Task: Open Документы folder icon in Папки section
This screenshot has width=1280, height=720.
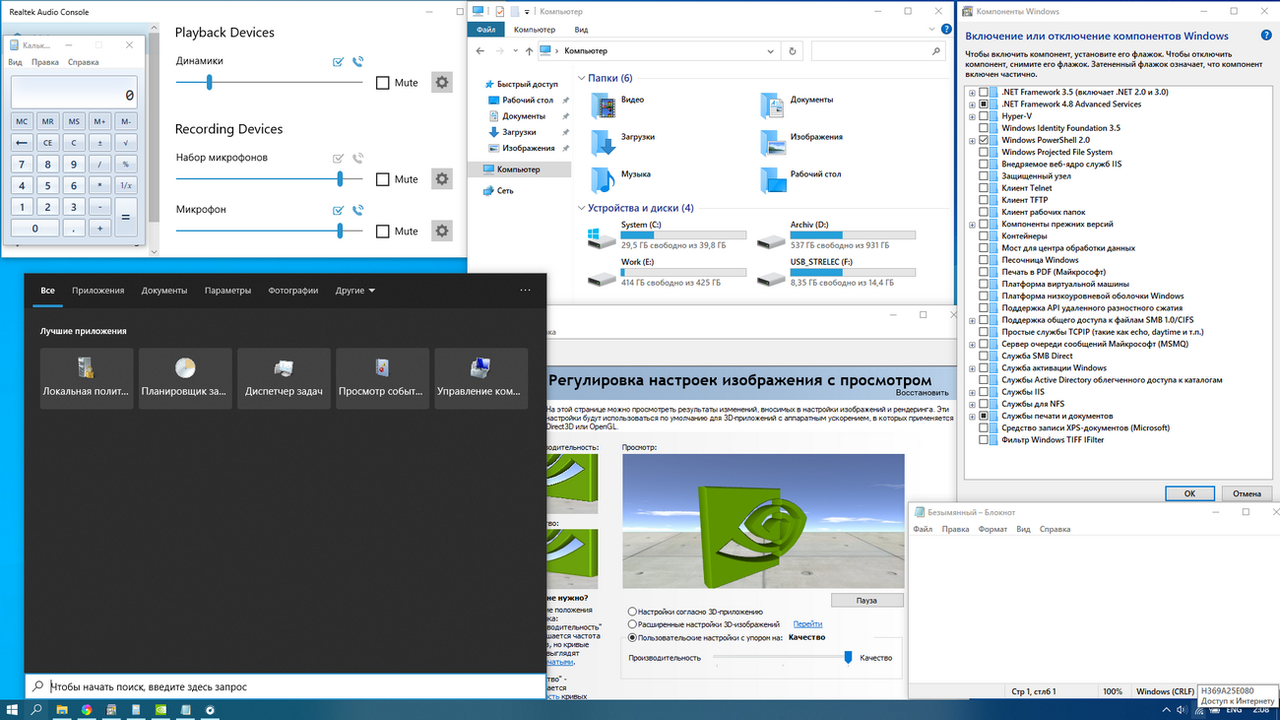Action: point(772,104)
